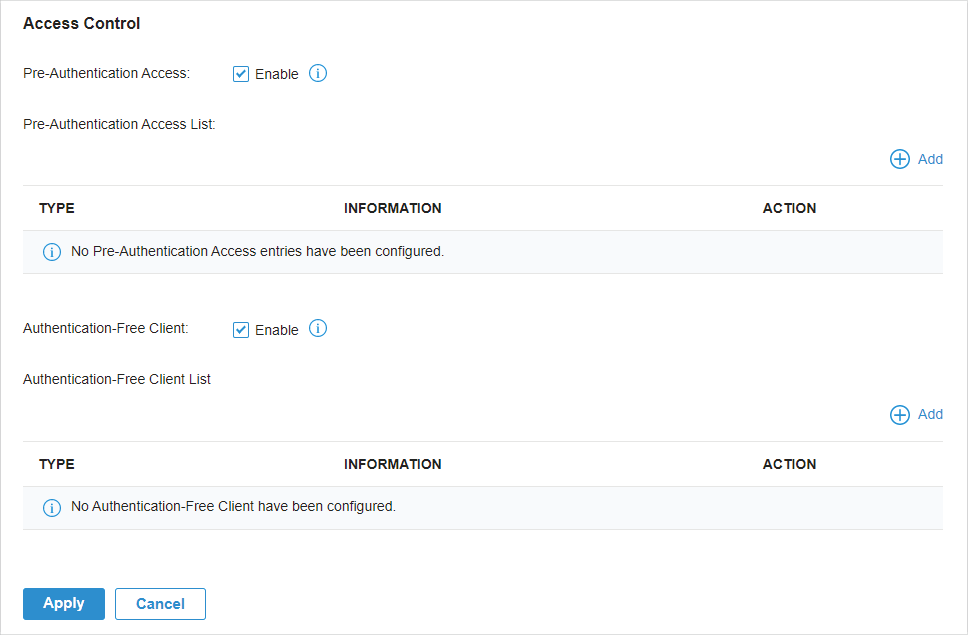
Task: Click info icon in empty Authentication-Free Client row
Action: 52,507
